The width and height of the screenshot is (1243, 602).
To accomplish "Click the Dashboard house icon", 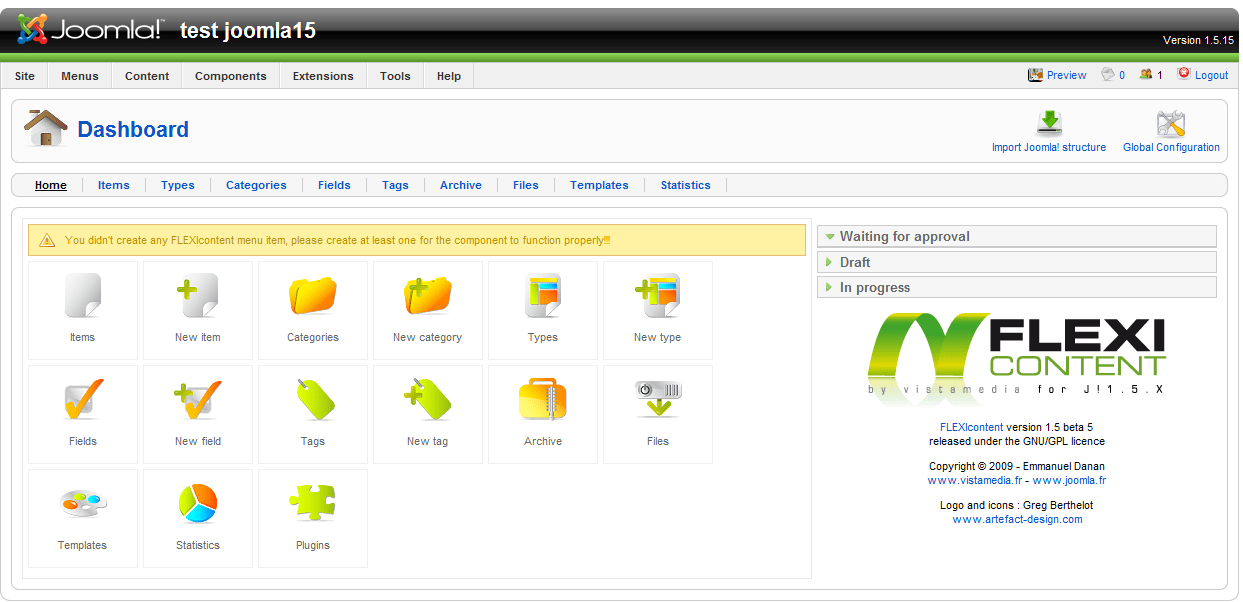I will click(x=46, y=128).
